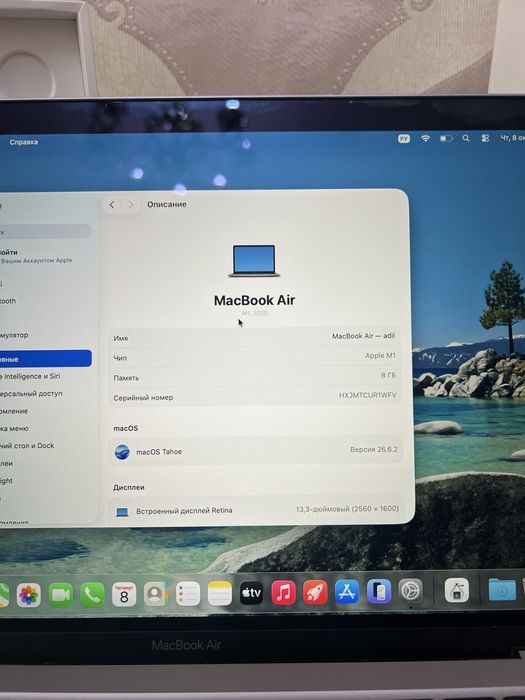This screenshot has height=700, width=525.
Task: Open the green Phone app icon
Action: 92,595
